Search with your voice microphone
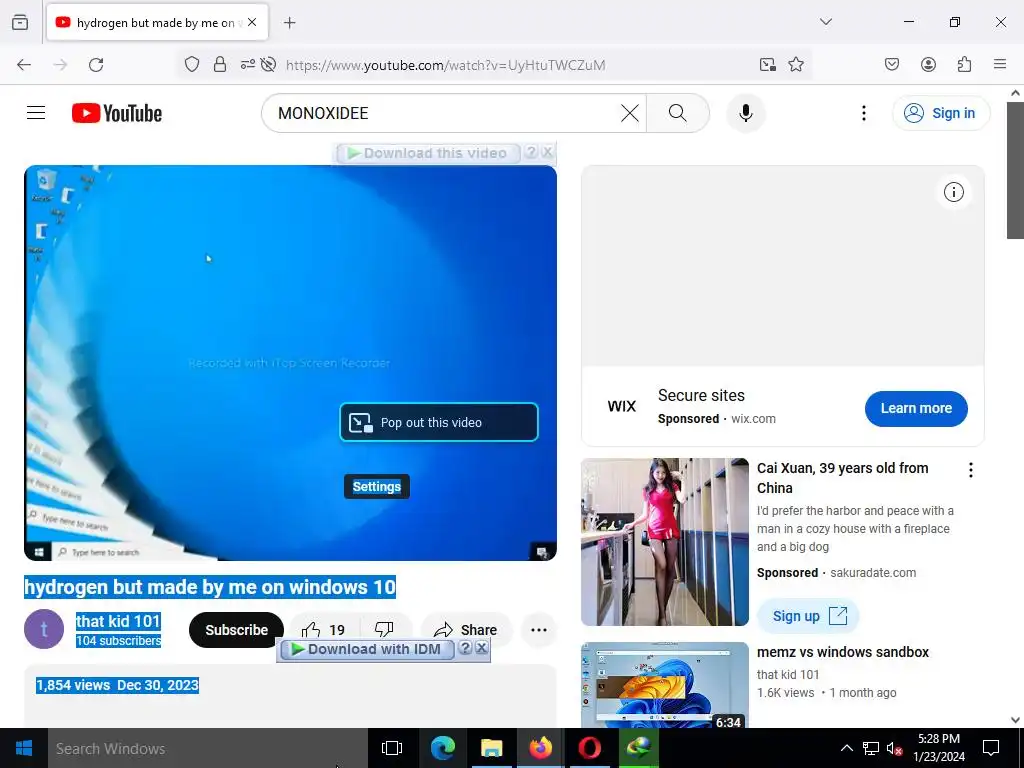This screenshot has width=1024, height=768. [x=746, y=113]
